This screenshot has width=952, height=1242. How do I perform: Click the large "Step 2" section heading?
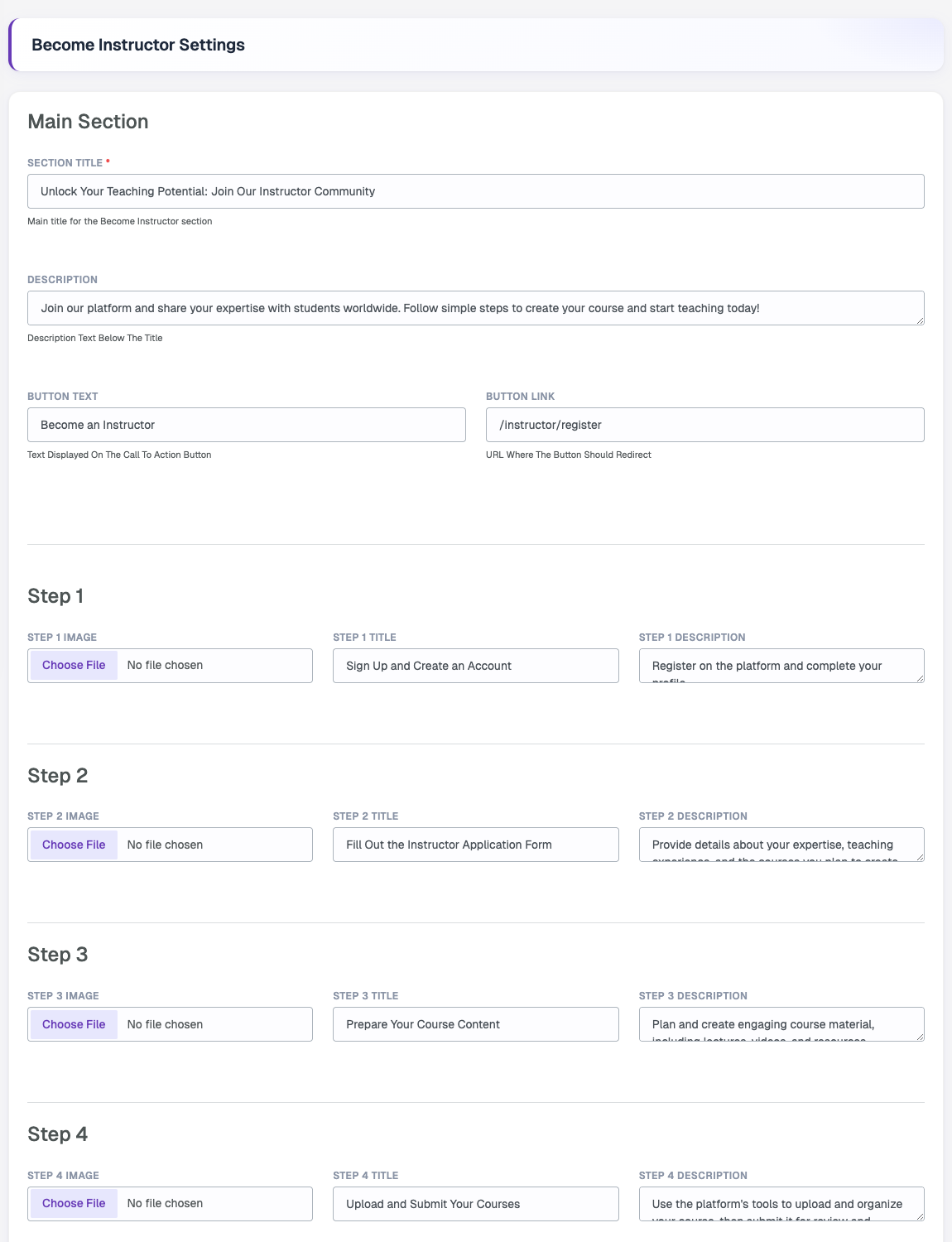(57, 776)
